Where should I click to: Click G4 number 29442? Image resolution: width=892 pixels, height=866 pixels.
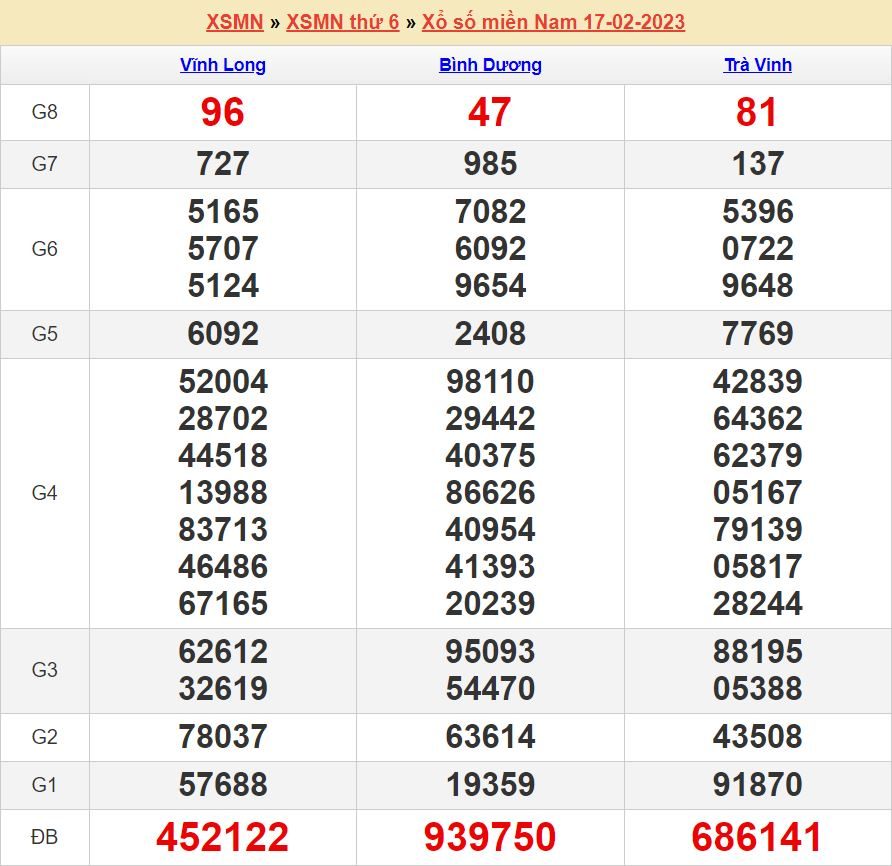click(x=490, y=419)
